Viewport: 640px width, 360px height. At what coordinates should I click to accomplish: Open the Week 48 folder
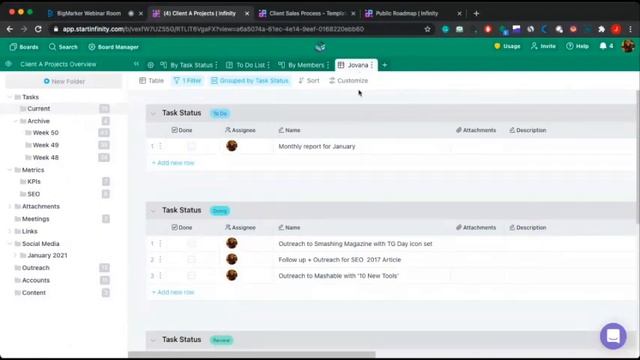[45, 157]
